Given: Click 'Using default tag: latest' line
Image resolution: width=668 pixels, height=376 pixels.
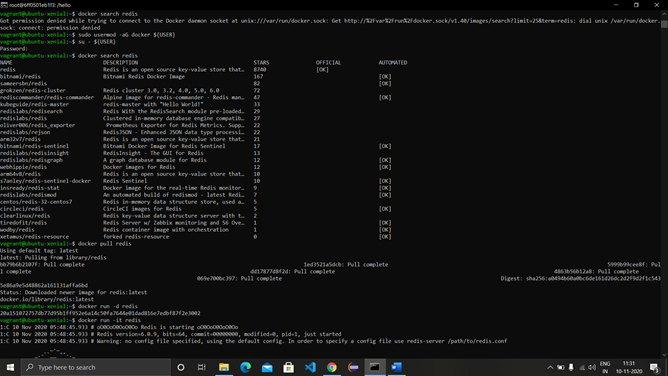Looking at the screenshot, I should [x=39, y=251].
